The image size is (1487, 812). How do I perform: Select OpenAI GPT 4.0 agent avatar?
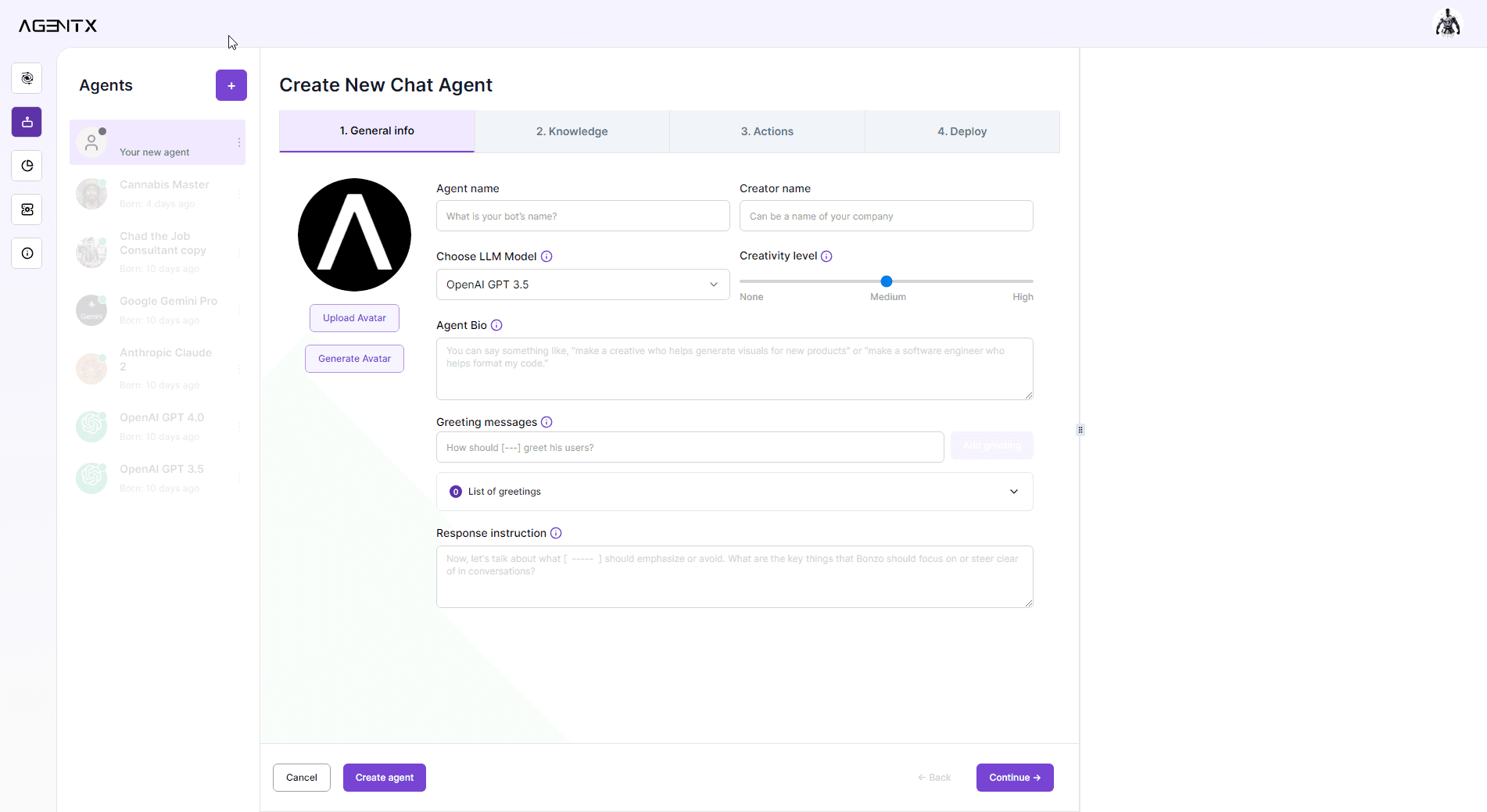pos(91,427)
